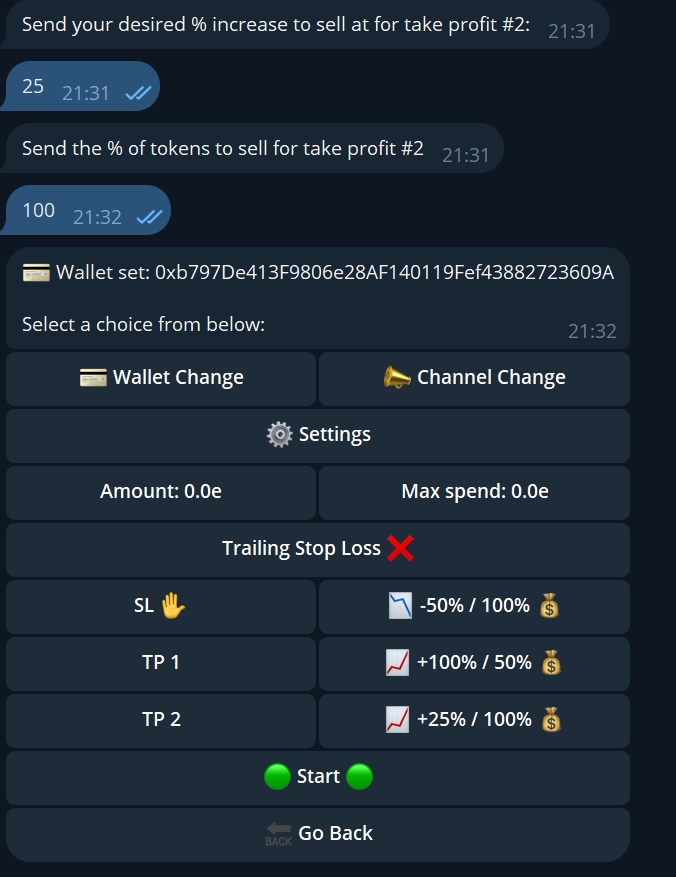The height and width of the screenshot is (877, 676).
Task: Open the Channel Change option
Action: click(474, 378)
